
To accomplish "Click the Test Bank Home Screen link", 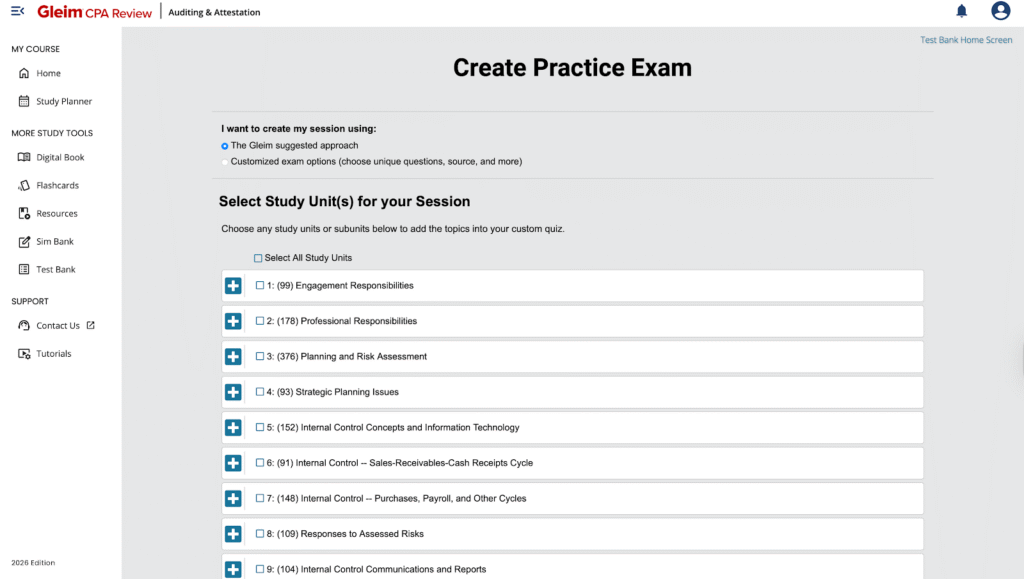I will click(x=965, y=41).
